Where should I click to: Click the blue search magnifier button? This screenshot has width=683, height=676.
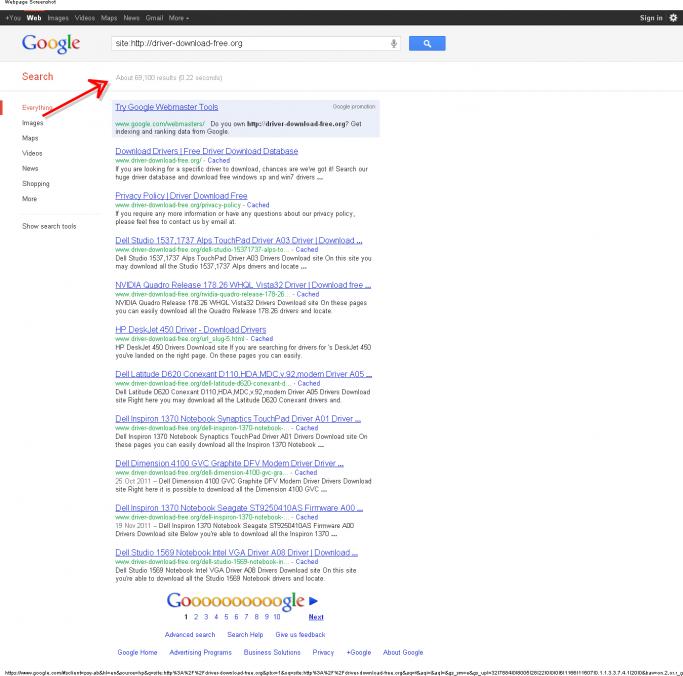point(427,44)
